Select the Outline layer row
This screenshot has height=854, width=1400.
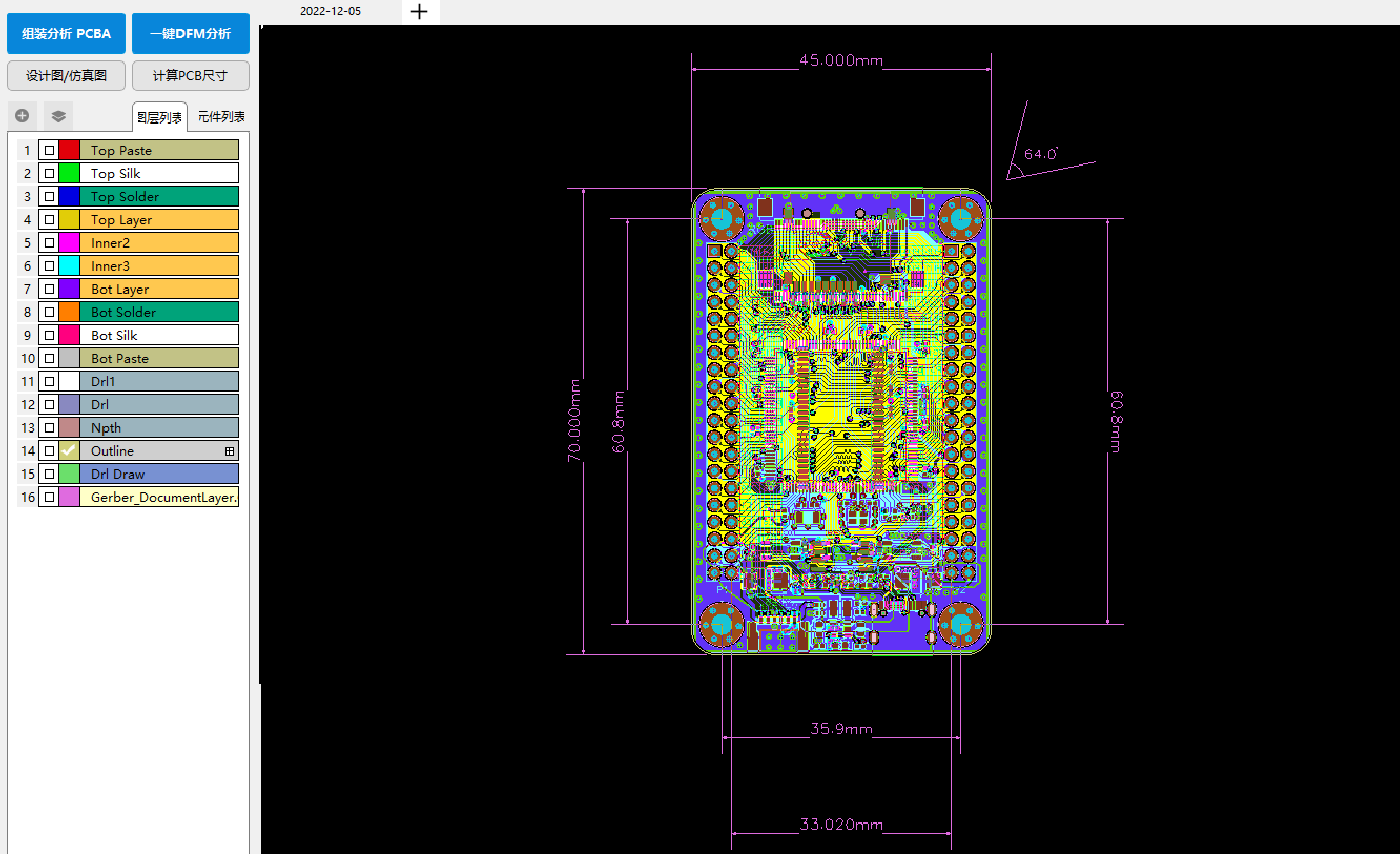pyautogui.click(x=142, y=450)
